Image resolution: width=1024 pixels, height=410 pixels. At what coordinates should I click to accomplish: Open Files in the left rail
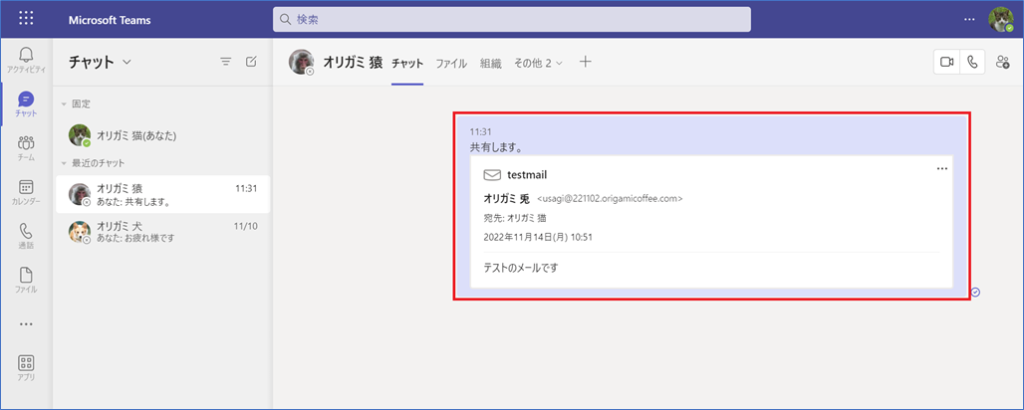[26, 280]
